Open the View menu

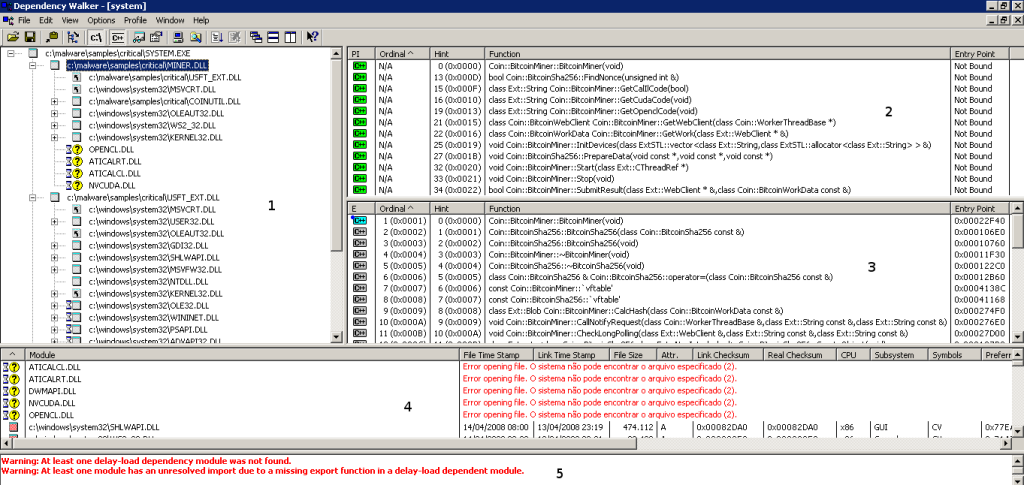[x=70, y=20]
